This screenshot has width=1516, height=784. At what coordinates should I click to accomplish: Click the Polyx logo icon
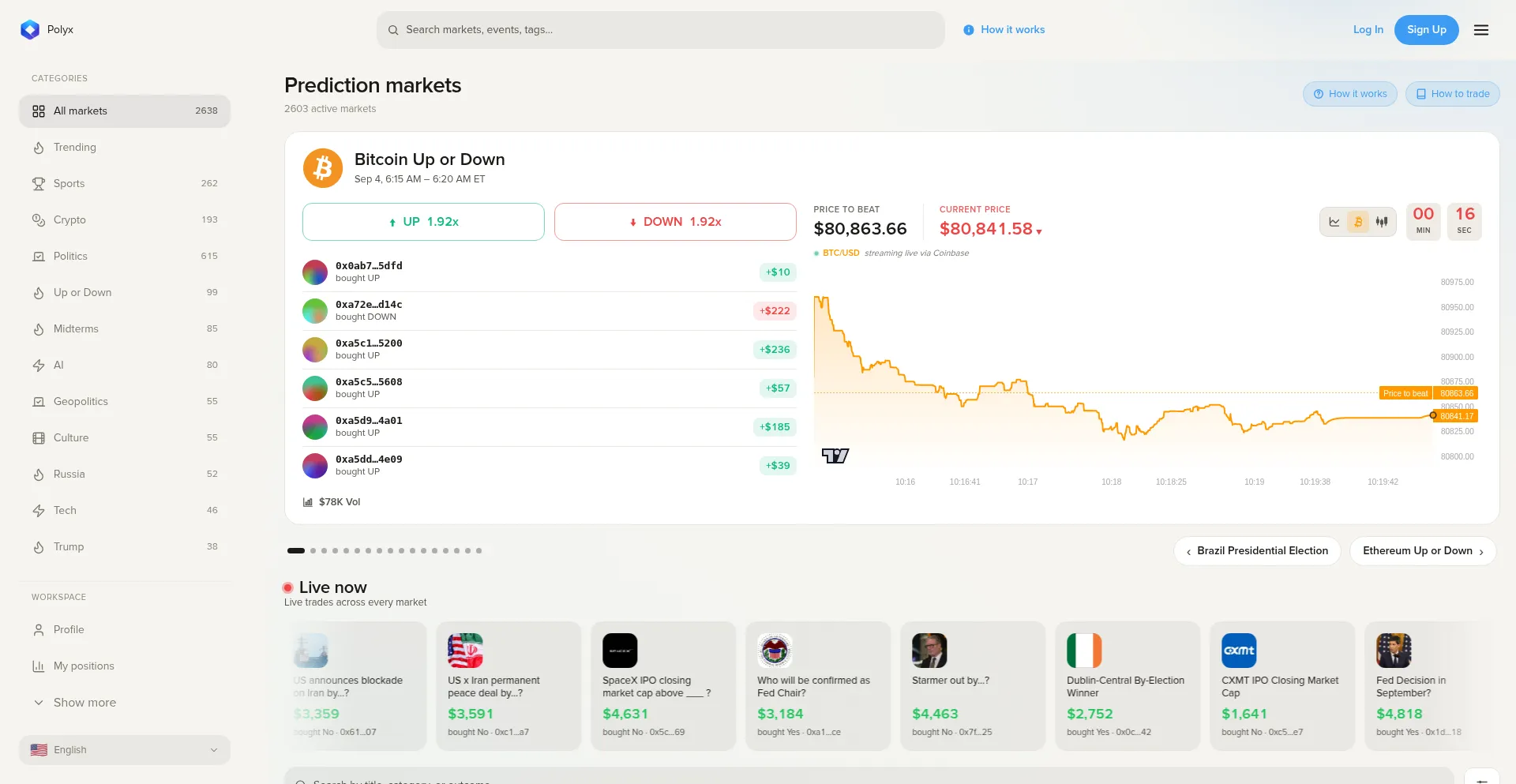pyautogui.click(x=30, y=30)
